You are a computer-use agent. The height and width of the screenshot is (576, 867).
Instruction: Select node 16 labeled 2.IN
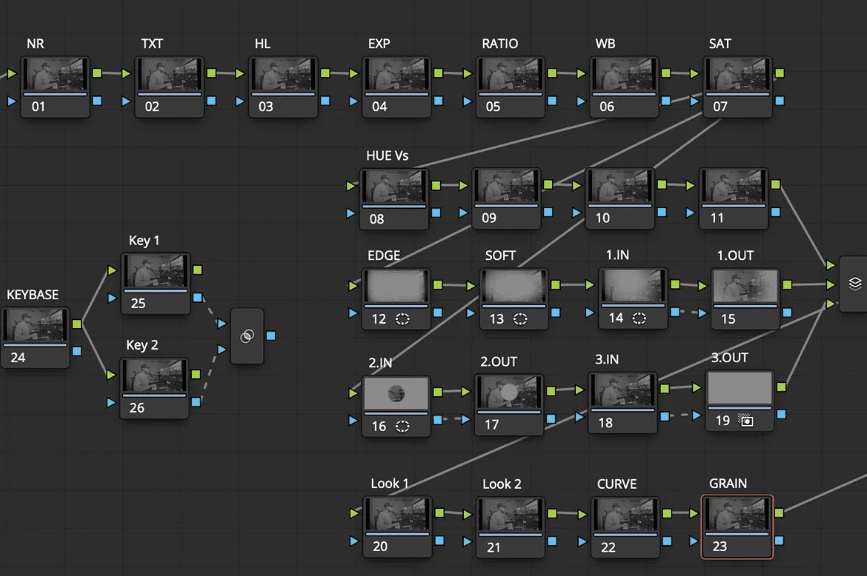[396, 406]
